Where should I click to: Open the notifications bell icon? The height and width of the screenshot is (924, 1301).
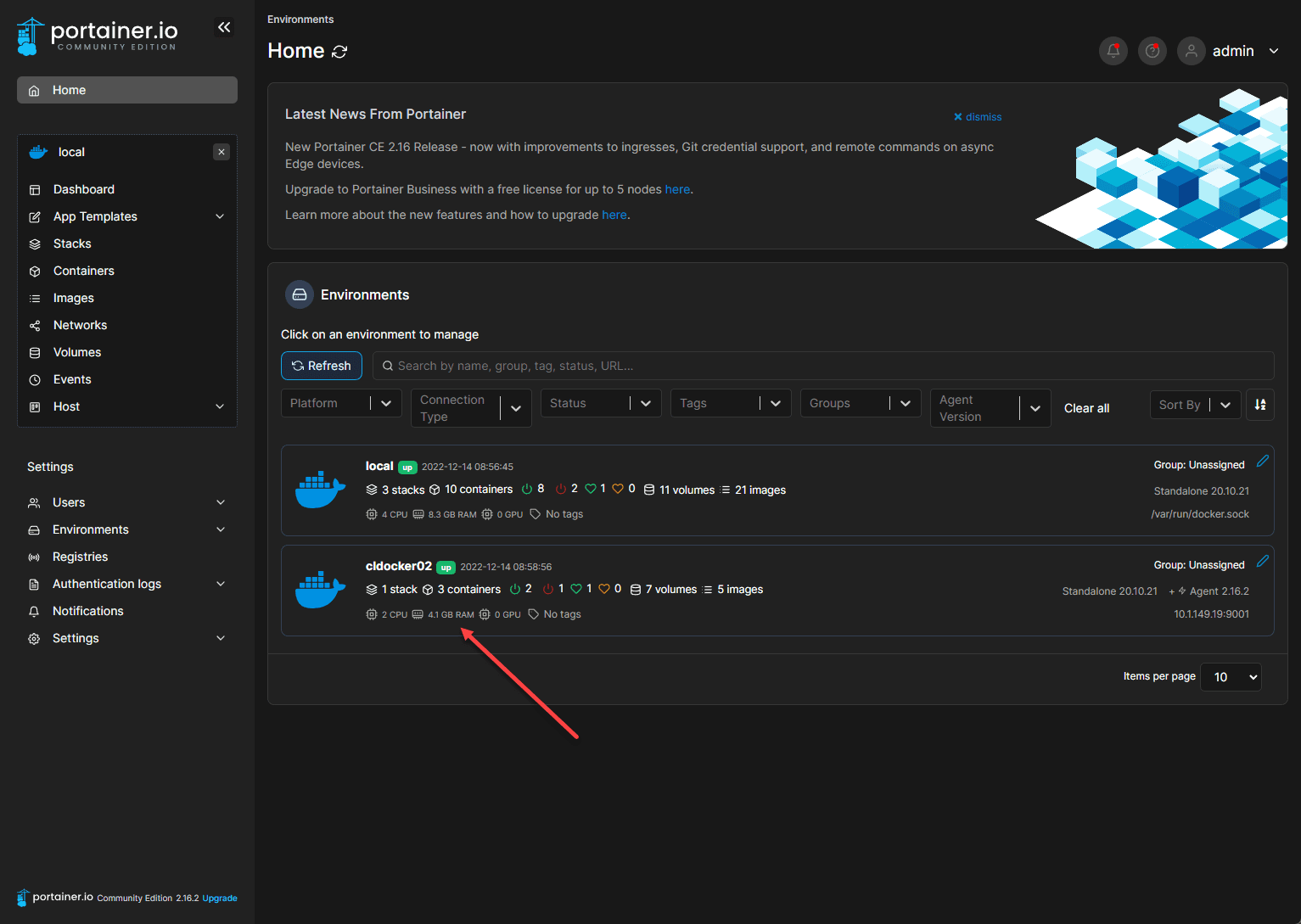(1113, 51)
